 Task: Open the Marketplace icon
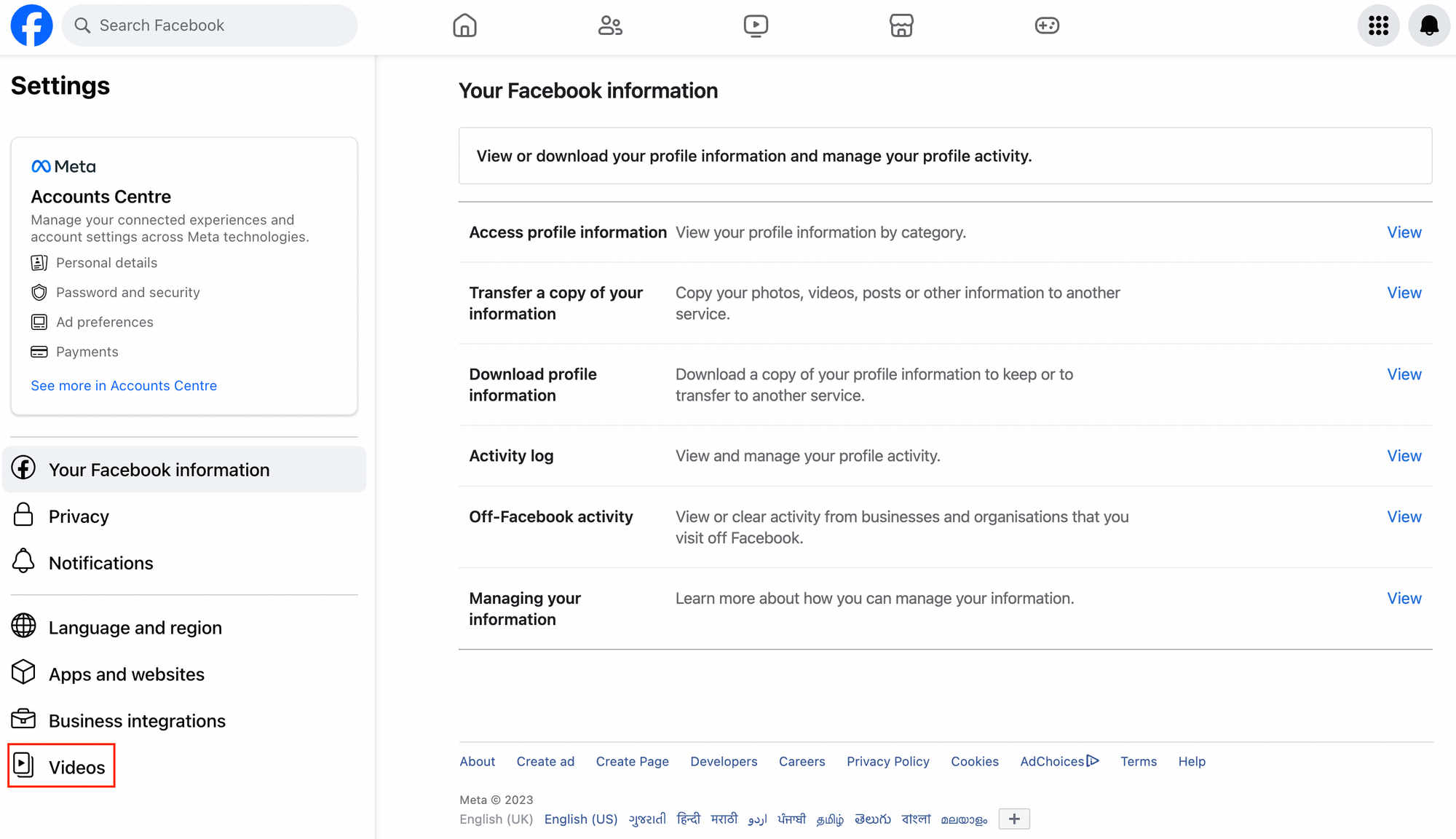tap(901, 25)
